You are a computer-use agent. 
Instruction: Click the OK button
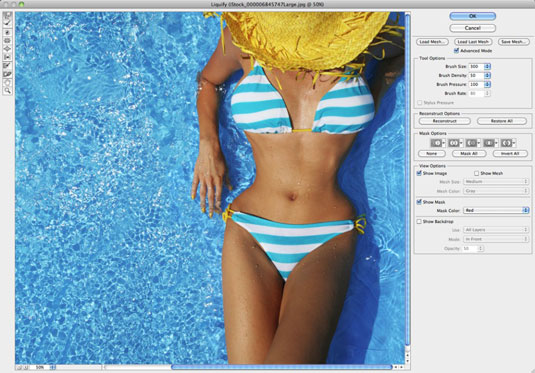point(473,16)
